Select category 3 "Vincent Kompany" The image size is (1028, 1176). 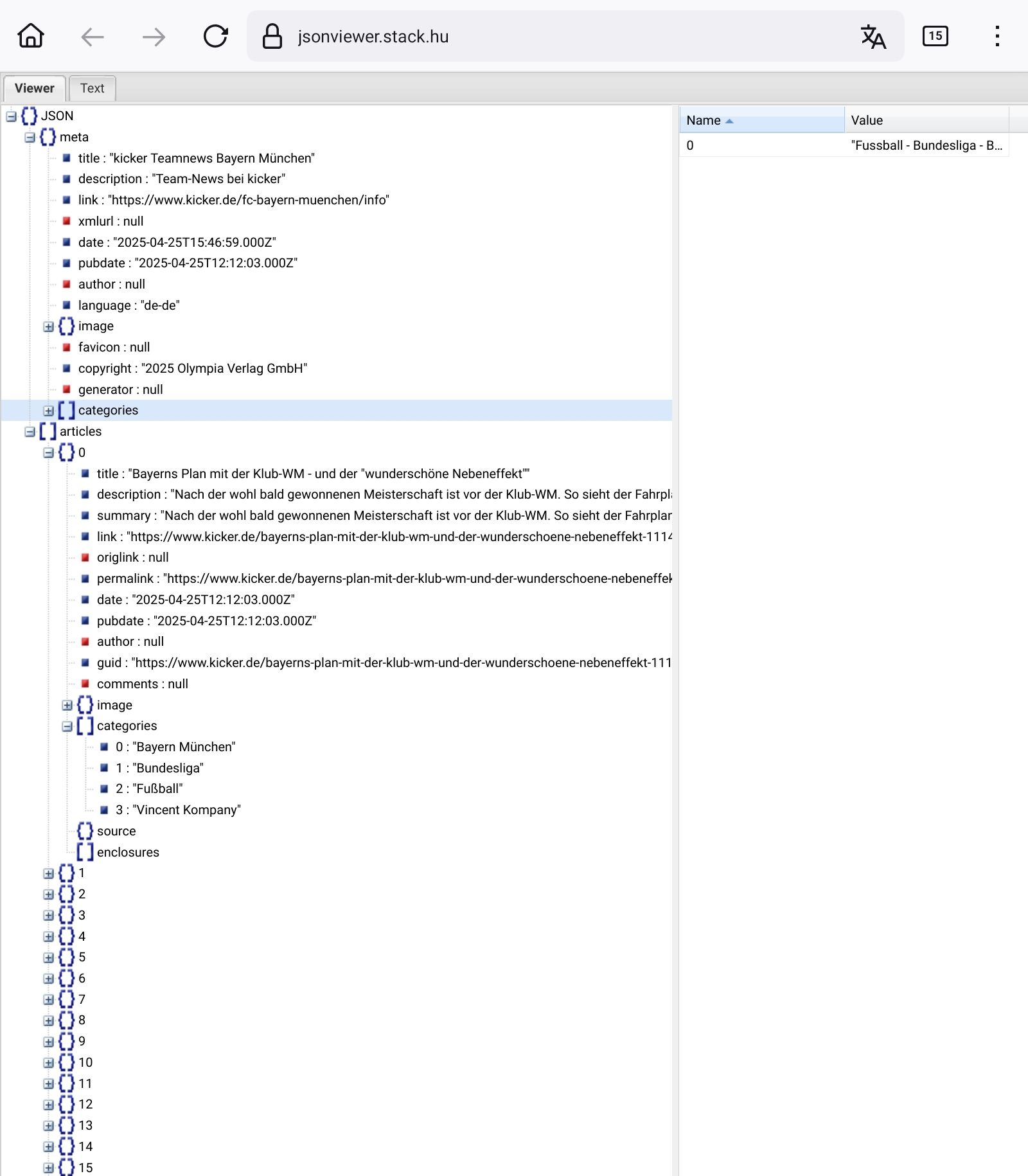[x=178, y=810]
